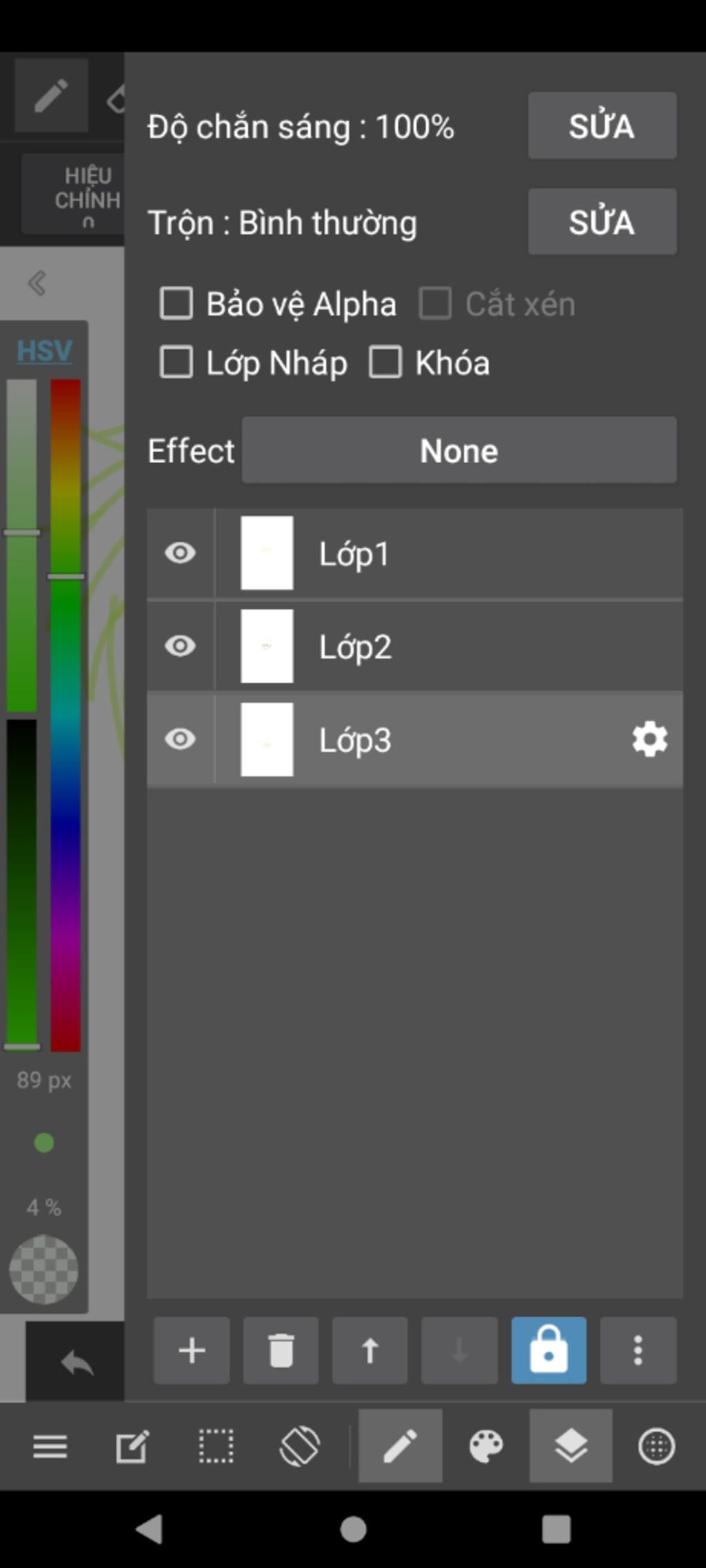The width and height of the screenshot is (706, 1568).
Task: Tick the Khóa checkbox
Action: click(x=385, y=363)
